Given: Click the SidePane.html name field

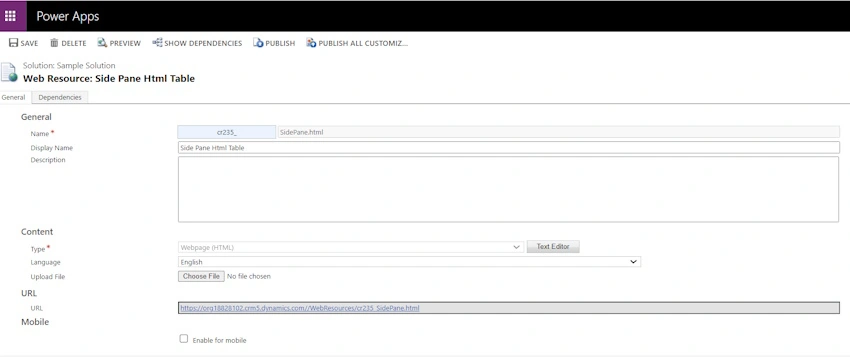Looking at the screenshot, I should [x=558, y=132].
